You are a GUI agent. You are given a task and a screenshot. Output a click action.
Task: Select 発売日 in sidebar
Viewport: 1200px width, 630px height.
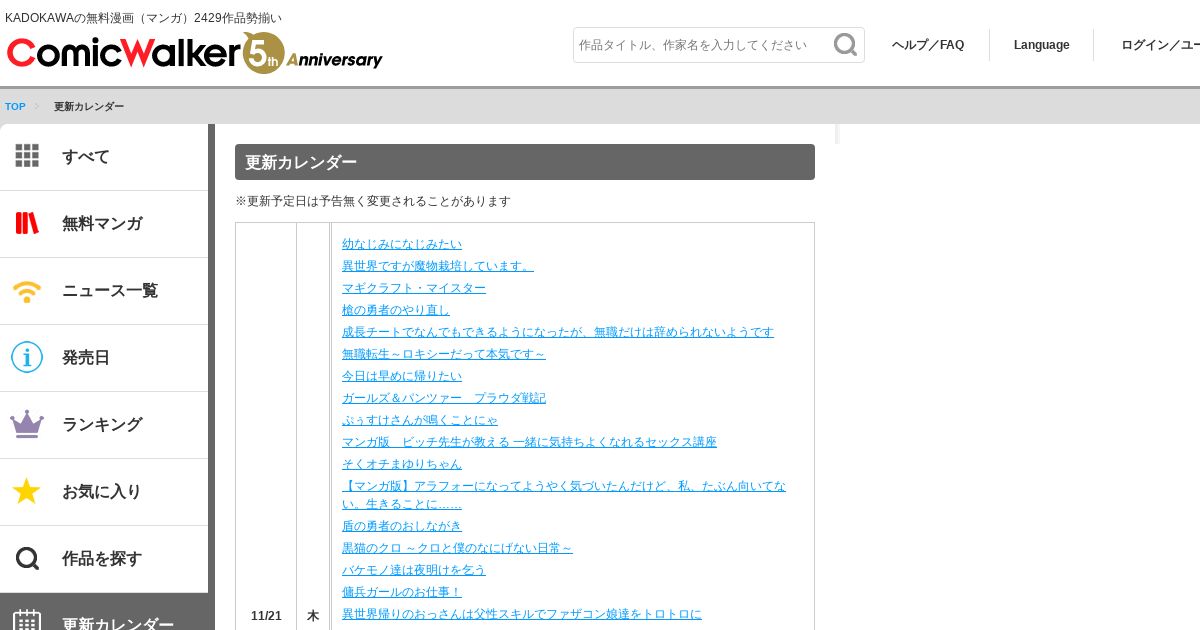[x=104, y=358]
